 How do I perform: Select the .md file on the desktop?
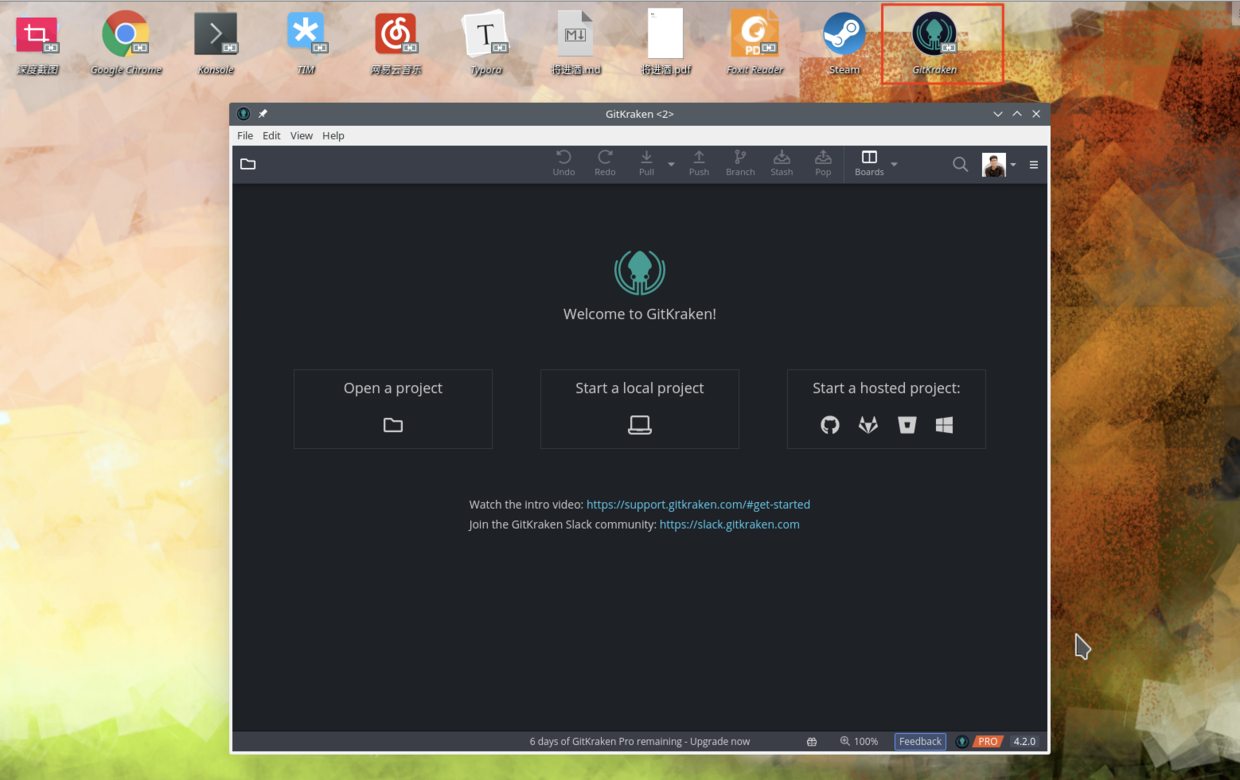pyautogui.click(x=576, y=43)
